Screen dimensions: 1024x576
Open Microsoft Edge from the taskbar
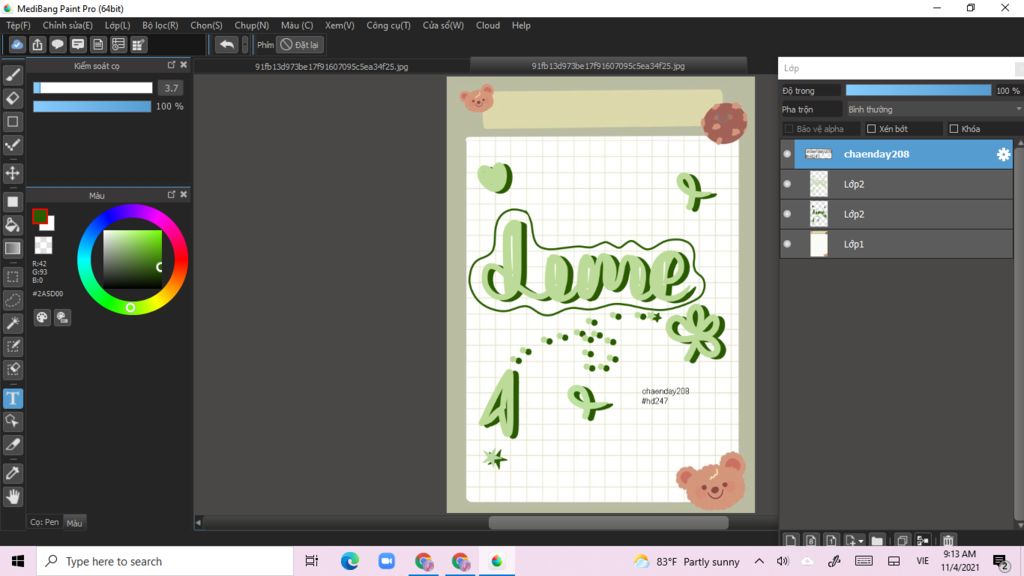pos(349,561)
